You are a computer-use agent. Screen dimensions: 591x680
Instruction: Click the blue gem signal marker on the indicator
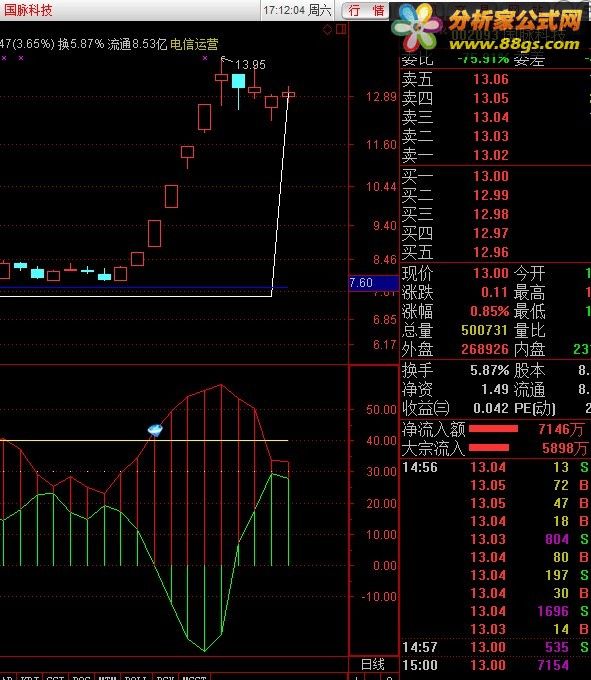coord(155,430)
